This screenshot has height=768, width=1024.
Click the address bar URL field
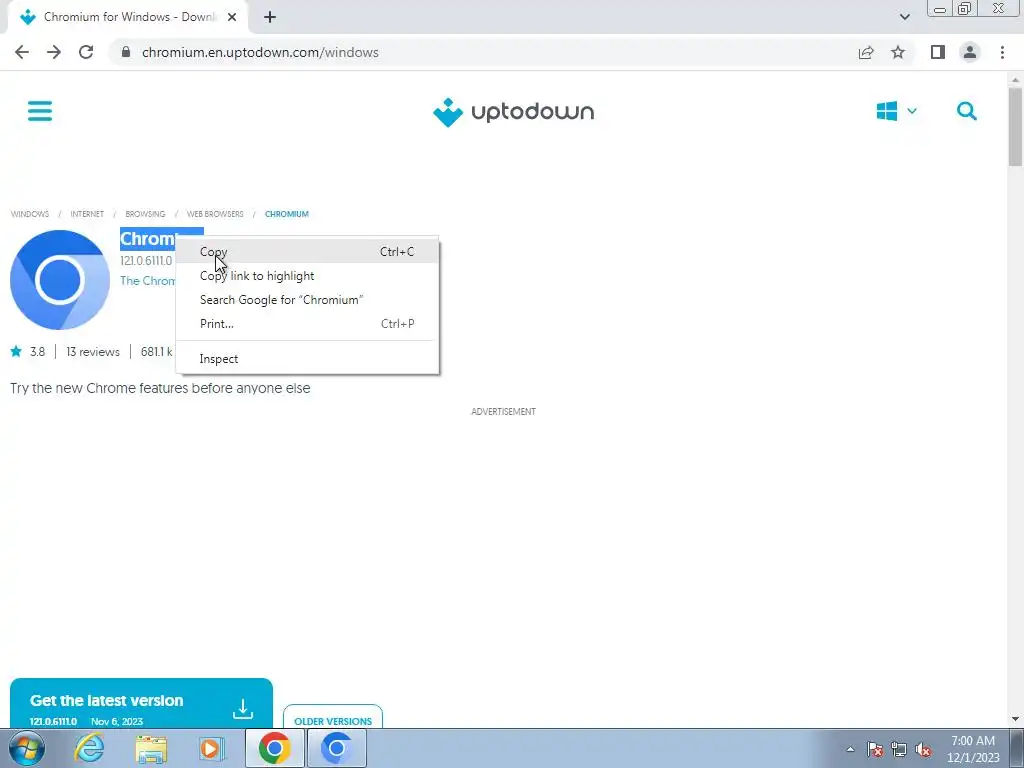(x=483, y=52)
